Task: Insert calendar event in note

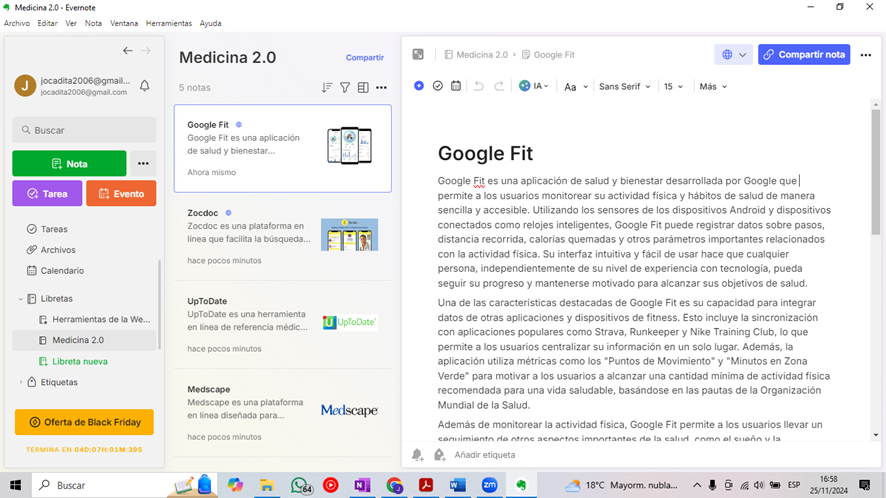Action: point(455,86)
